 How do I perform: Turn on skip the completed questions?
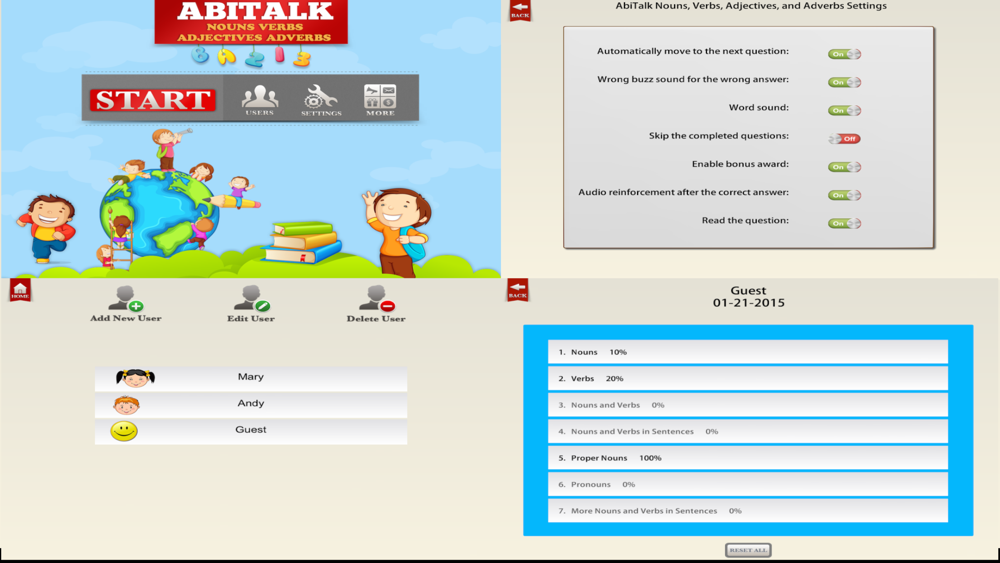pos(844,138)
